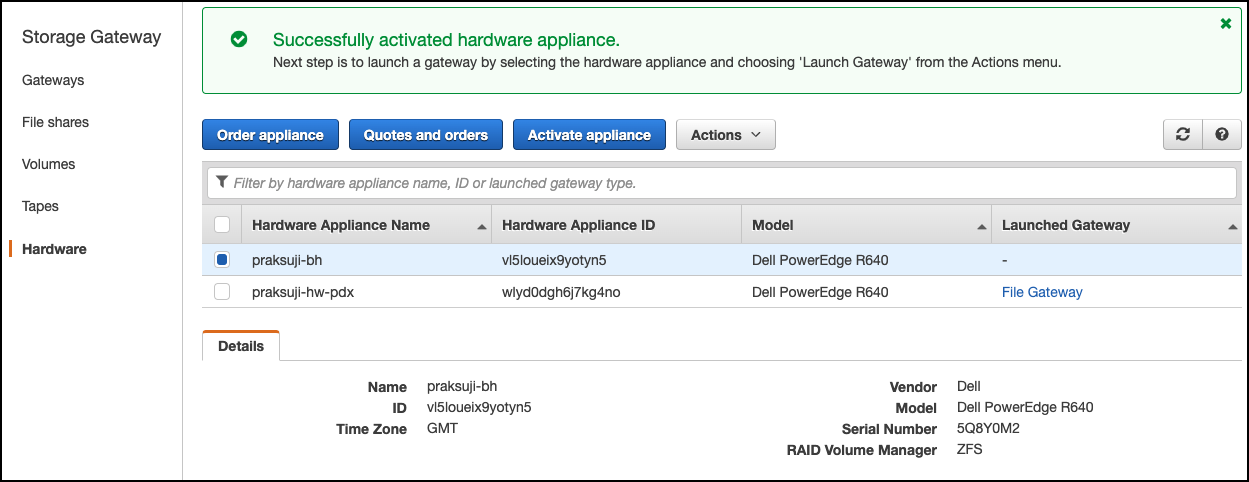Open the Gateways section in sidebar

(x=53, y=80)
